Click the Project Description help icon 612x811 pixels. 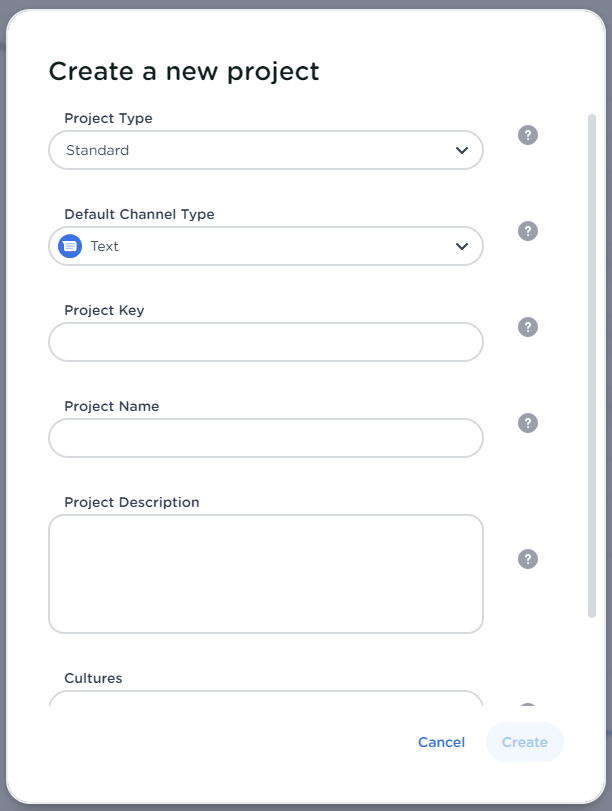[528, 559]
